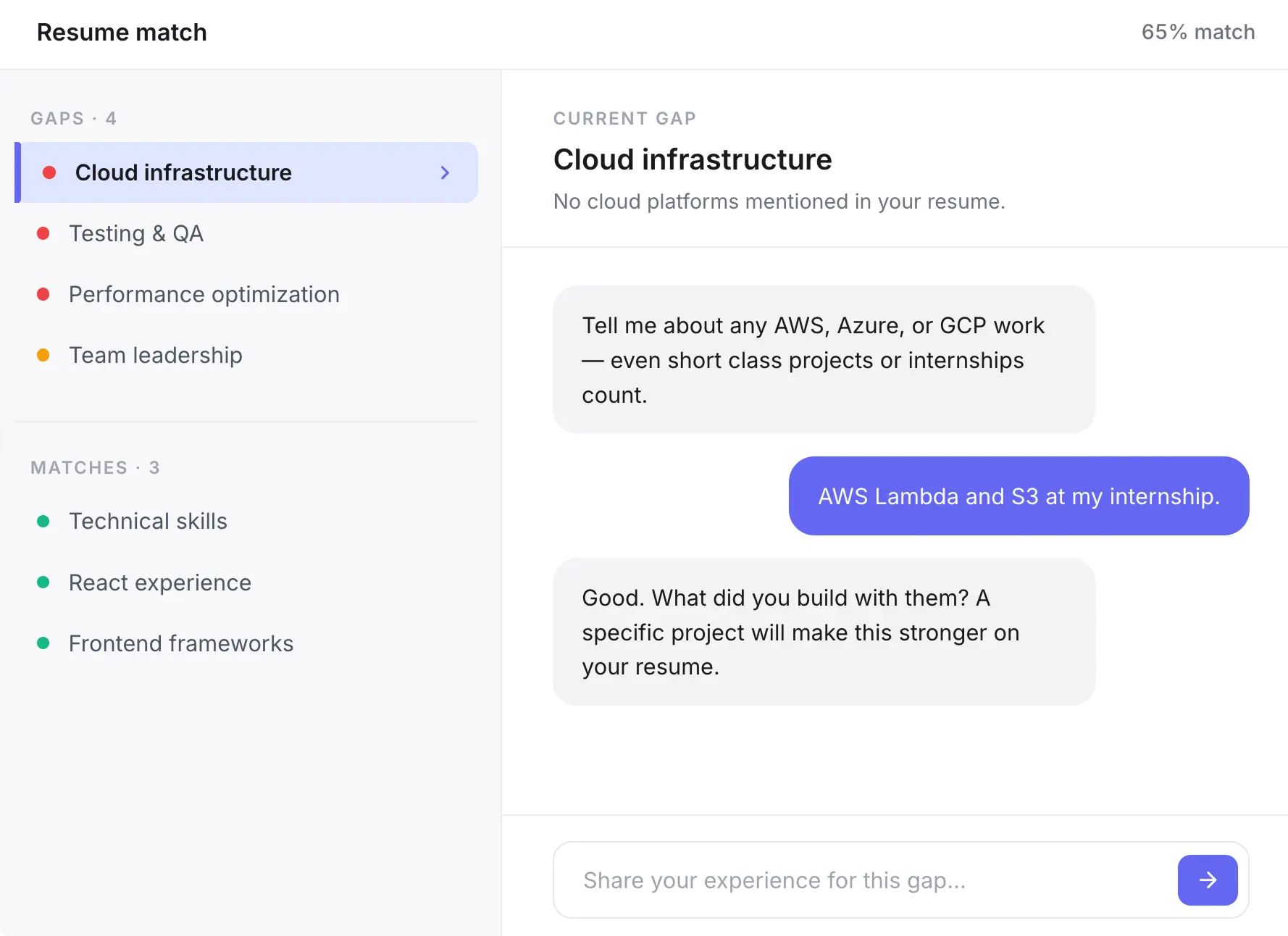Click the green dot beside React experience
This screenshot has width=1288, height=936.
point(43,582)
